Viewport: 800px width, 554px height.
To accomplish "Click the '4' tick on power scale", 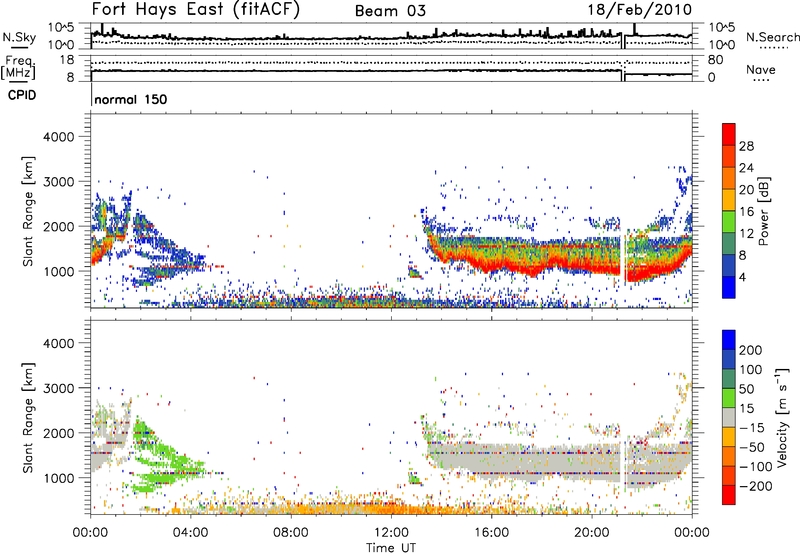I will 742,278.
